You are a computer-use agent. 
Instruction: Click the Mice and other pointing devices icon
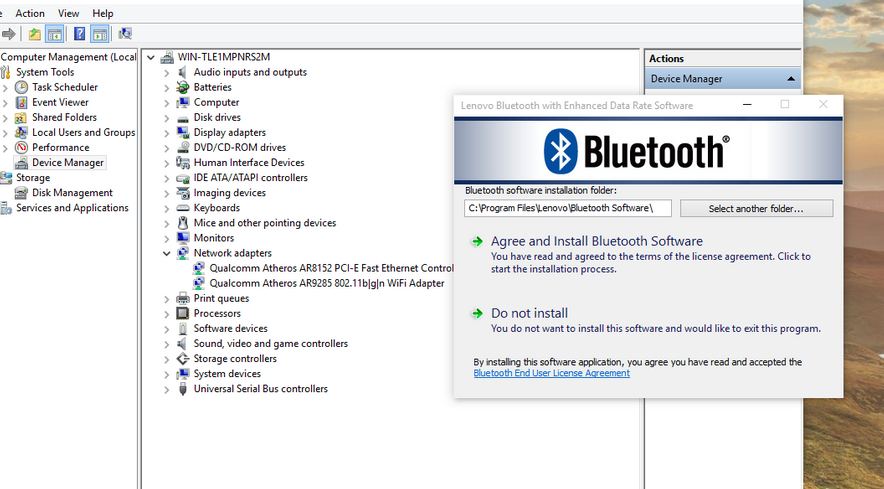[x=183, y=223]
